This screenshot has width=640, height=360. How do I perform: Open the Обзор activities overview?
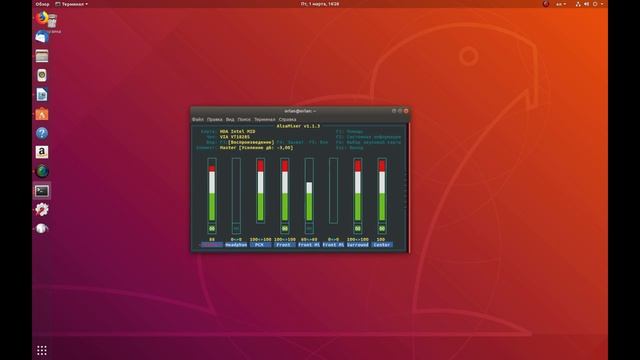pyautogui.click(x=42, y=4)
